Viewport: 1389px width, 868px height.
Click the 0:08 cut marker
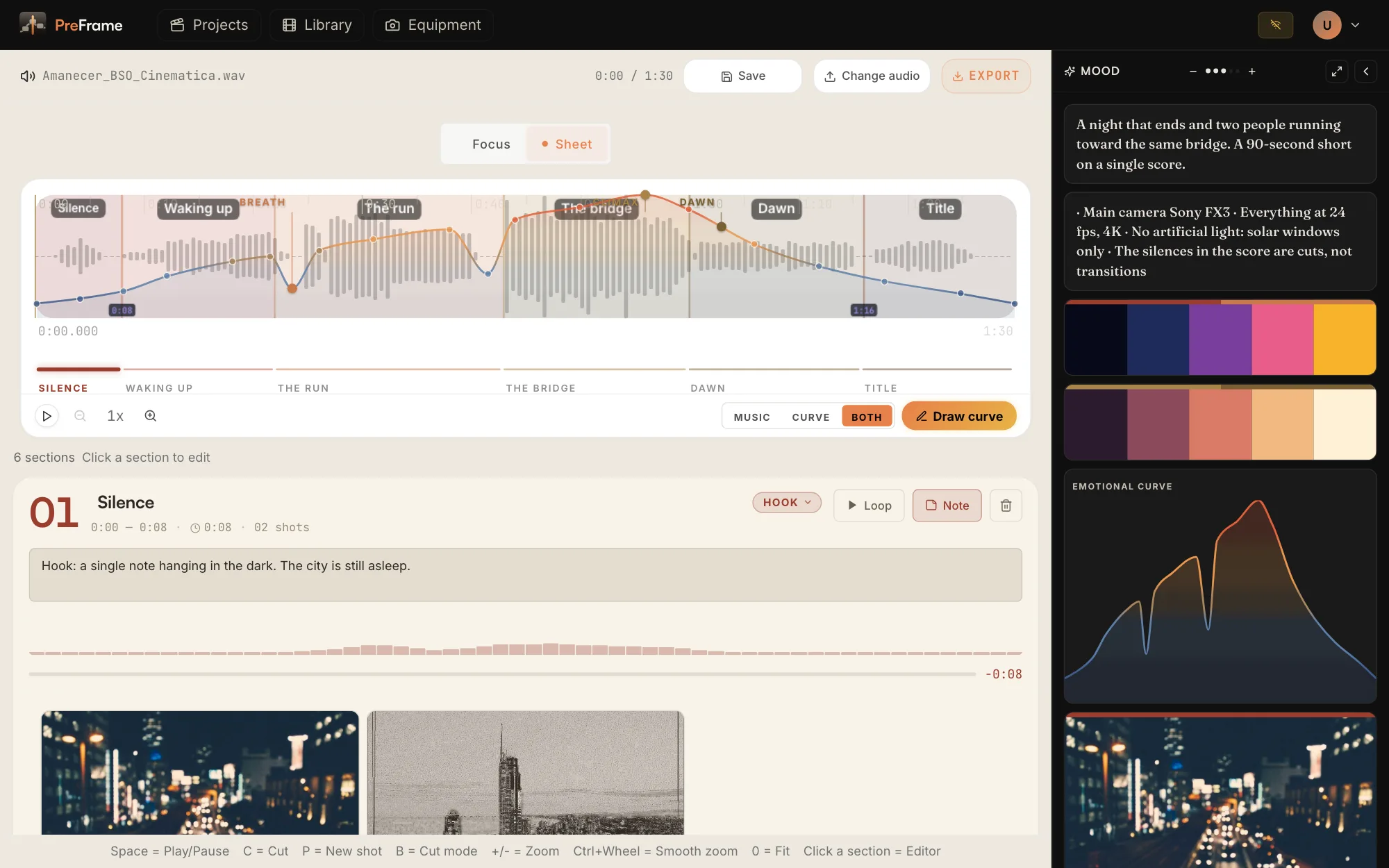122,310
